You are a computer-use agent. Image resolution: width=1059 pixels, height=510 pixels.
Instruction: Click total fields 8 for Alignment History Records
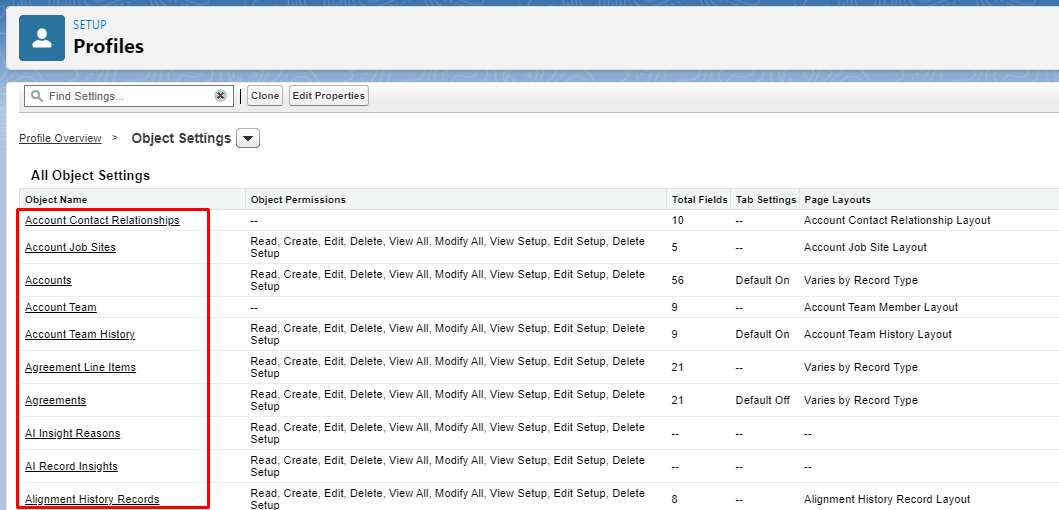pos(675,500)
